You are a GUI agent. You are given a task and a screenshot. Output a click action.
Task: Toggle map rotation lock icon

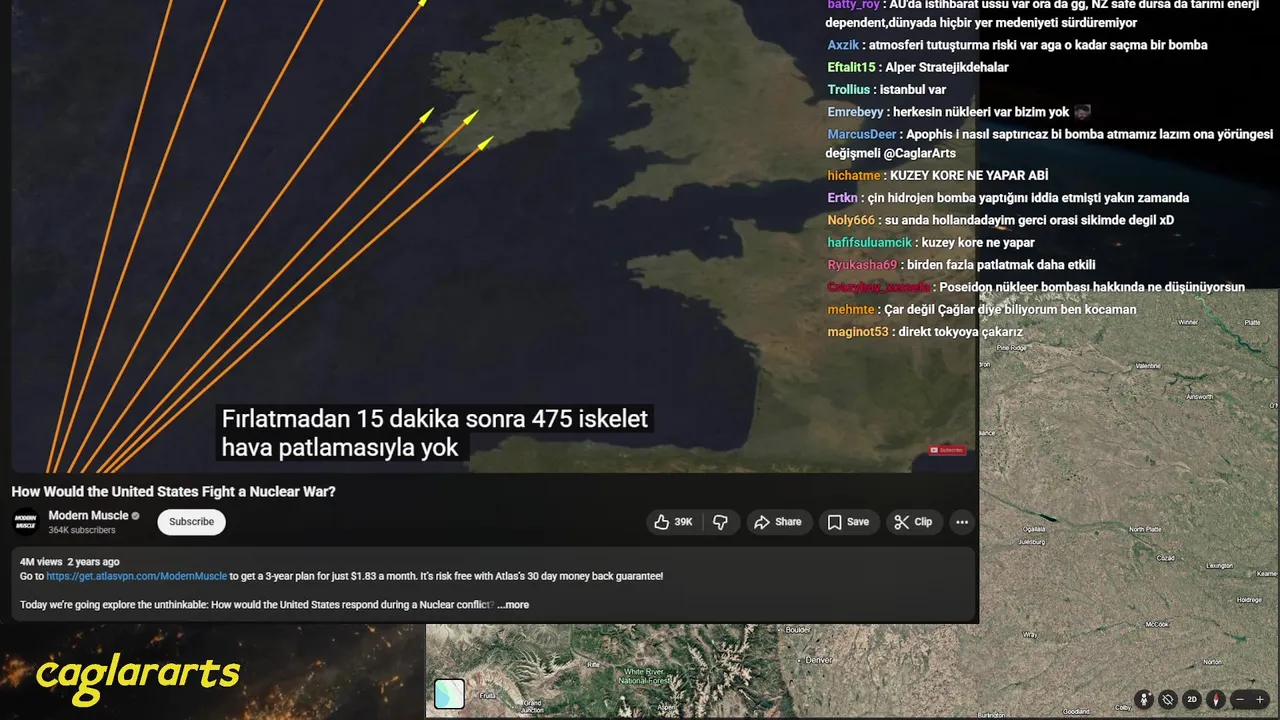pos(1168,700)
